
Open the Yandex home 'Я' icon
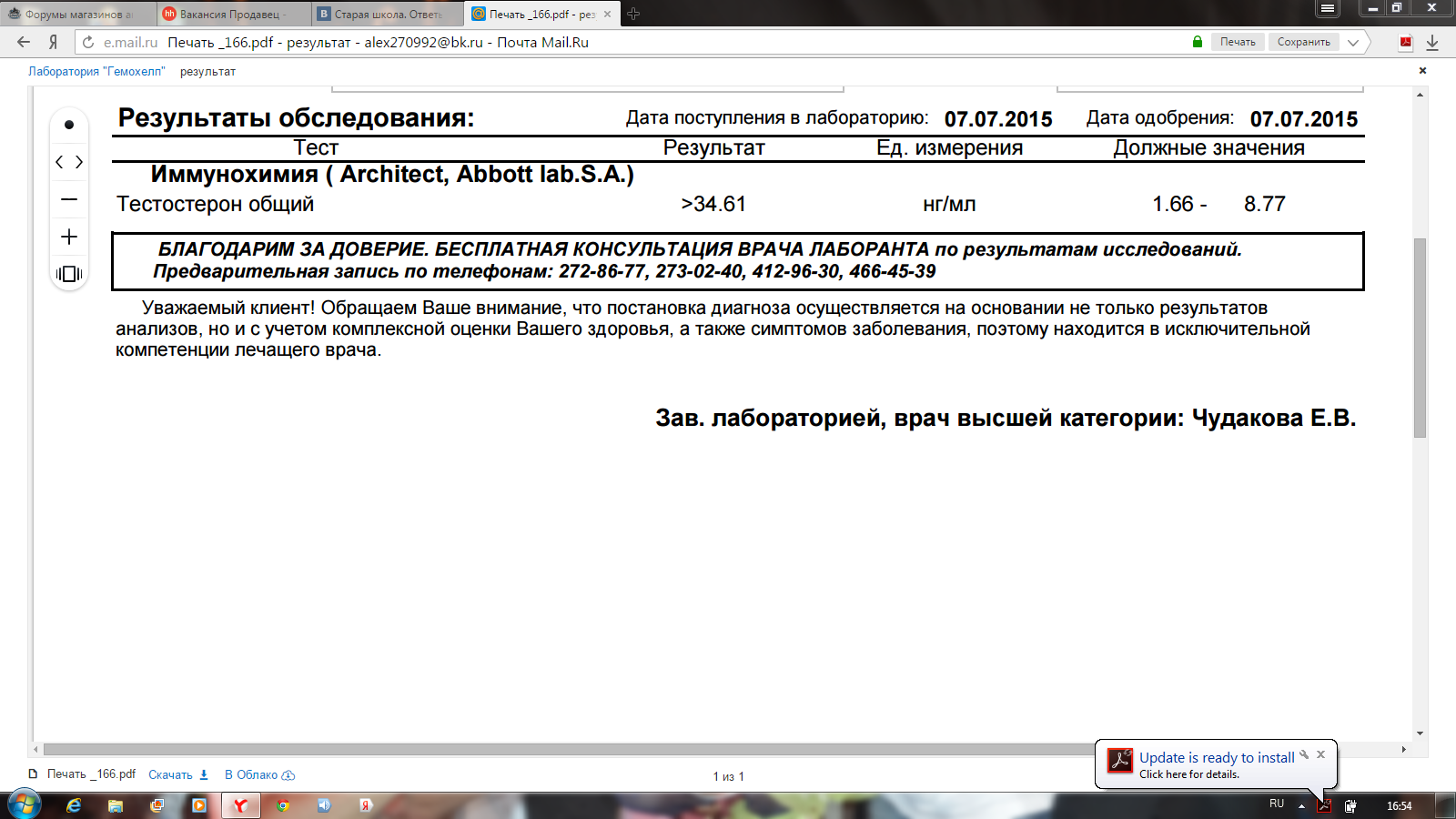pyautogui.click(x=53, y=42)
